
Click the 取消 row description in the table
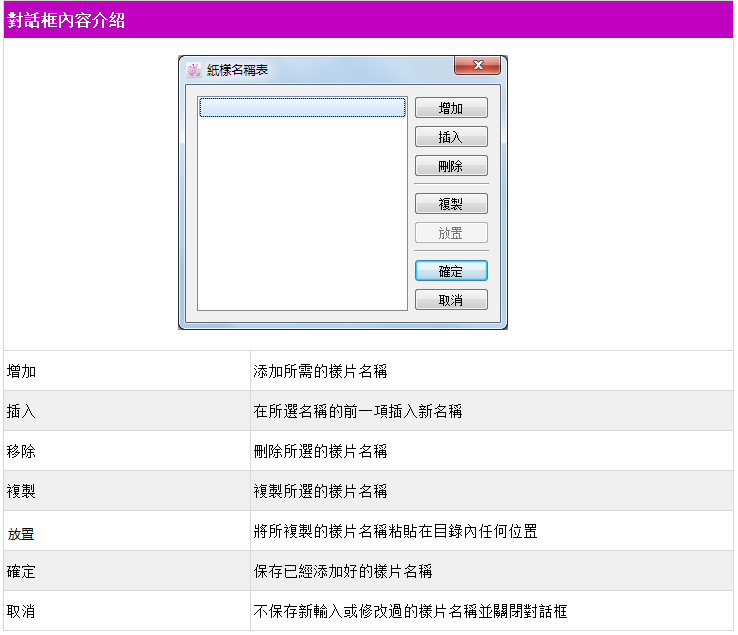411,611
